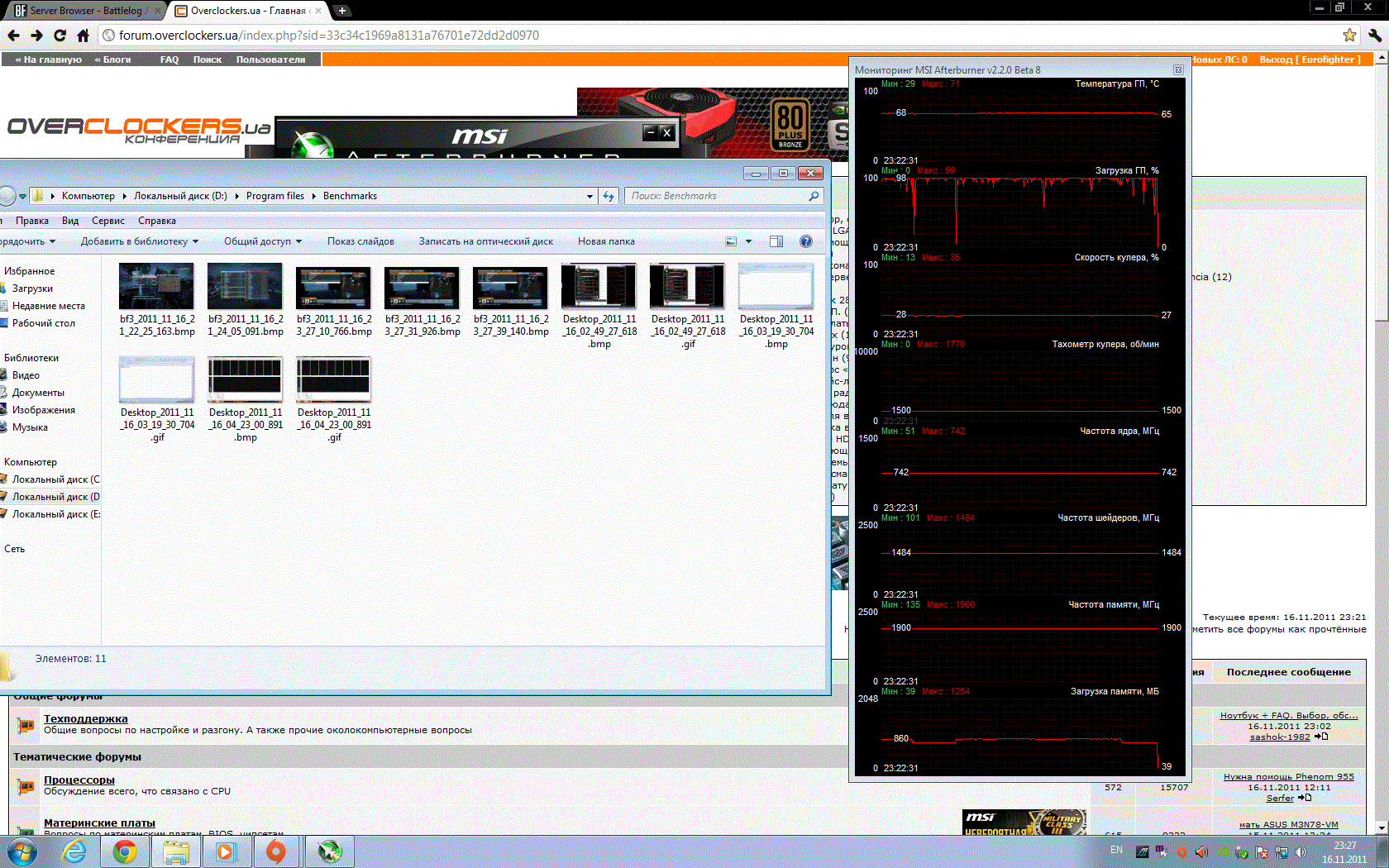
Task: Select 'Сеть' in navigation pane
Action: click(x=14, y=549)
